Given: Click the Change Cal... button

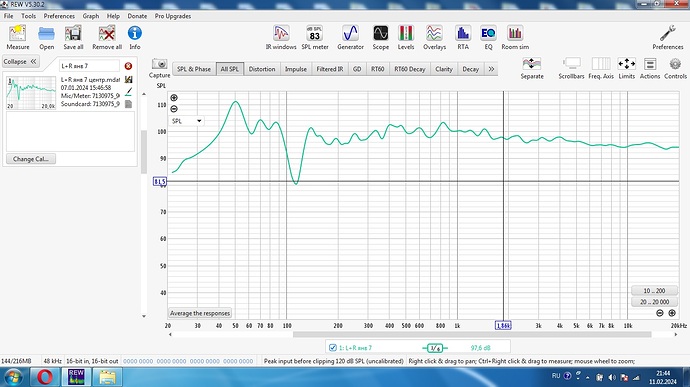Looking at the screenshot, I should pos(31,159).
